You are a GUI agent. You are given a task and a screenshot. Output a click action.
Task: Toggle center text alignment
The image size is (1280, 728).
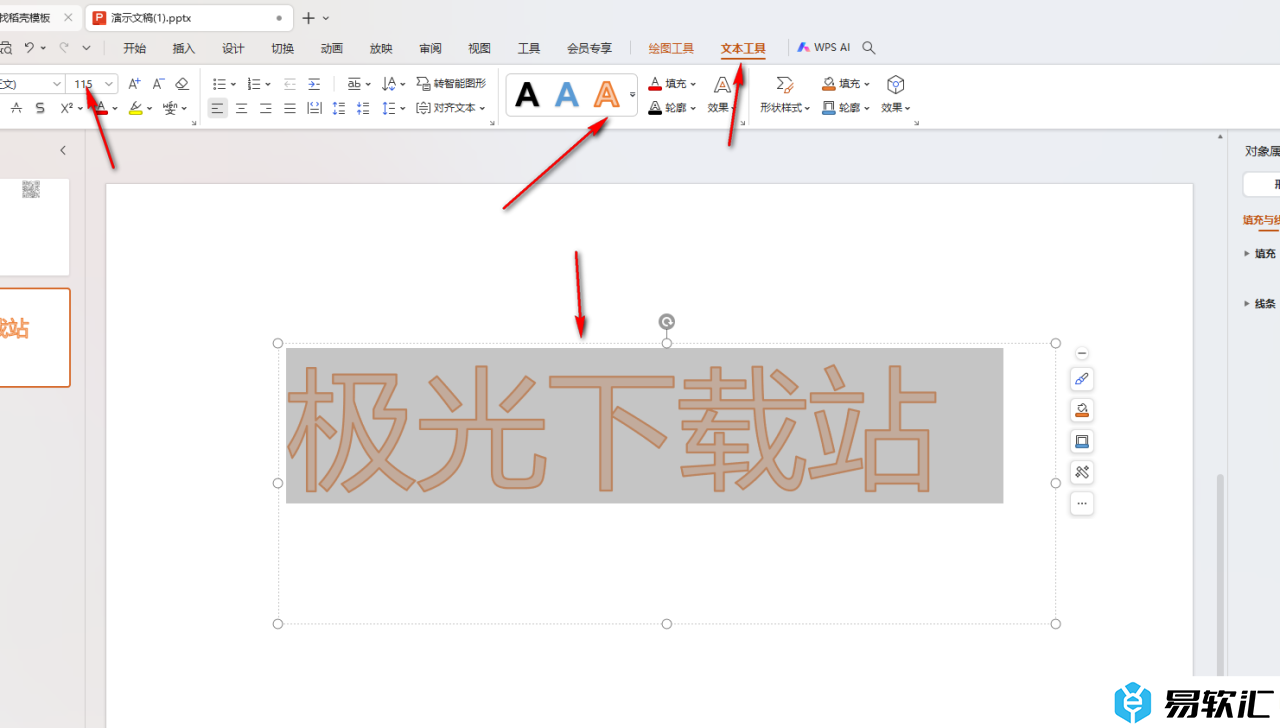pyautogui.click(x=242, y=108)
